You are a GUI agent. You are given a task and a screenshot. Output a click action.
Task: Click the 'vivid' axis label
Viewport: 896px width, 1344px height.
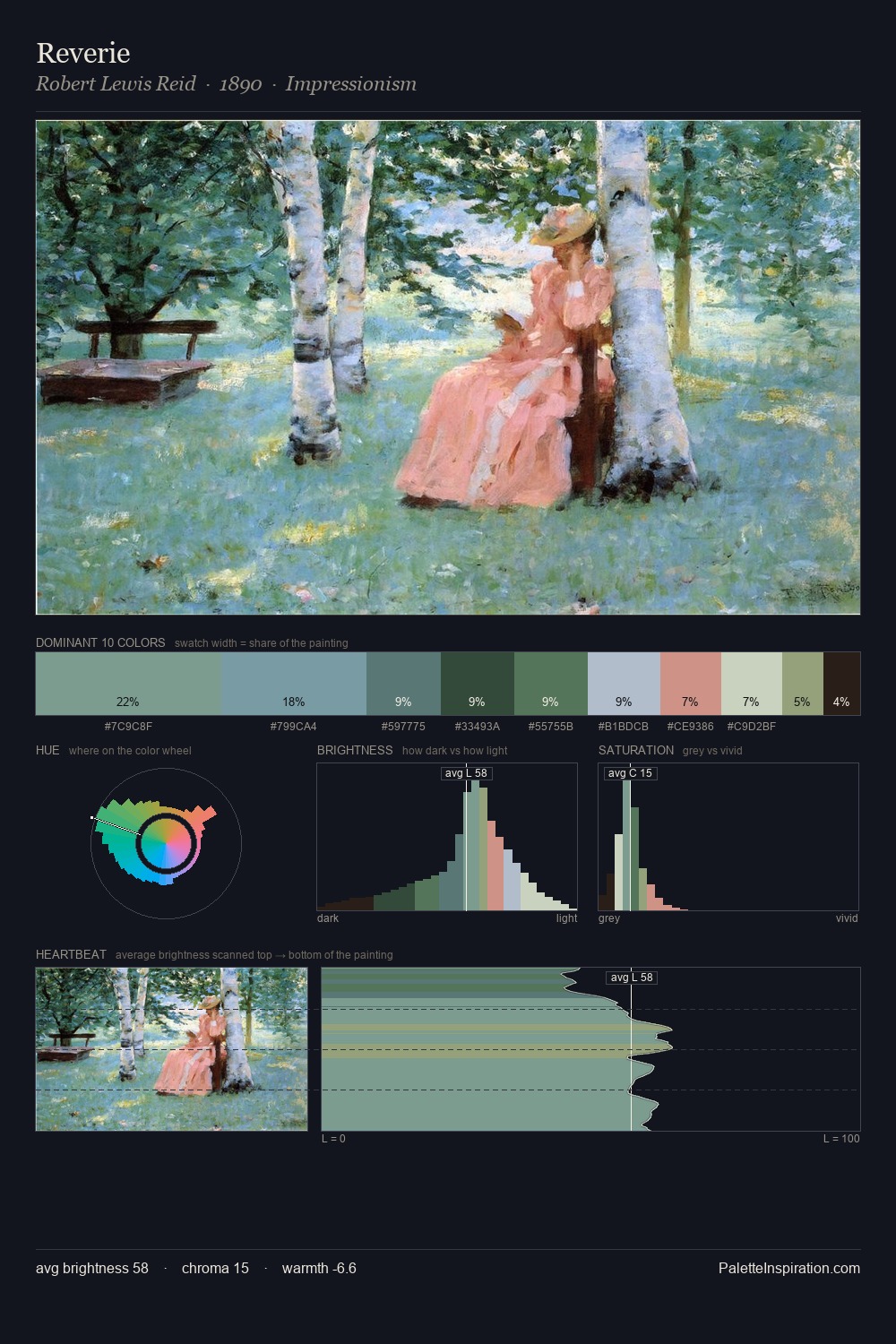click(847, 918)
